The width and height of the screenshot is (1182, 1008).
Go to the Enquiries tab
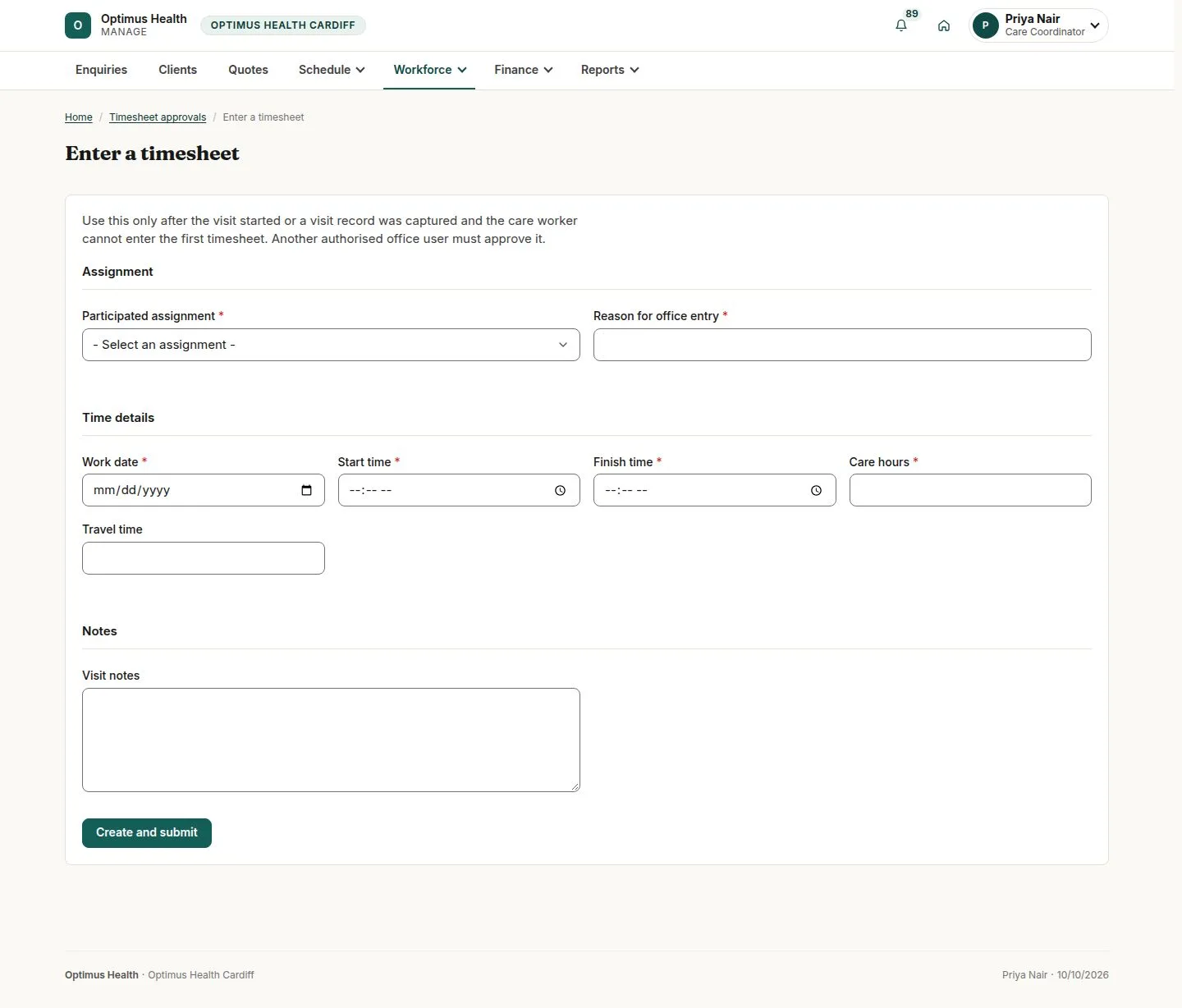[x=101, y=70]
